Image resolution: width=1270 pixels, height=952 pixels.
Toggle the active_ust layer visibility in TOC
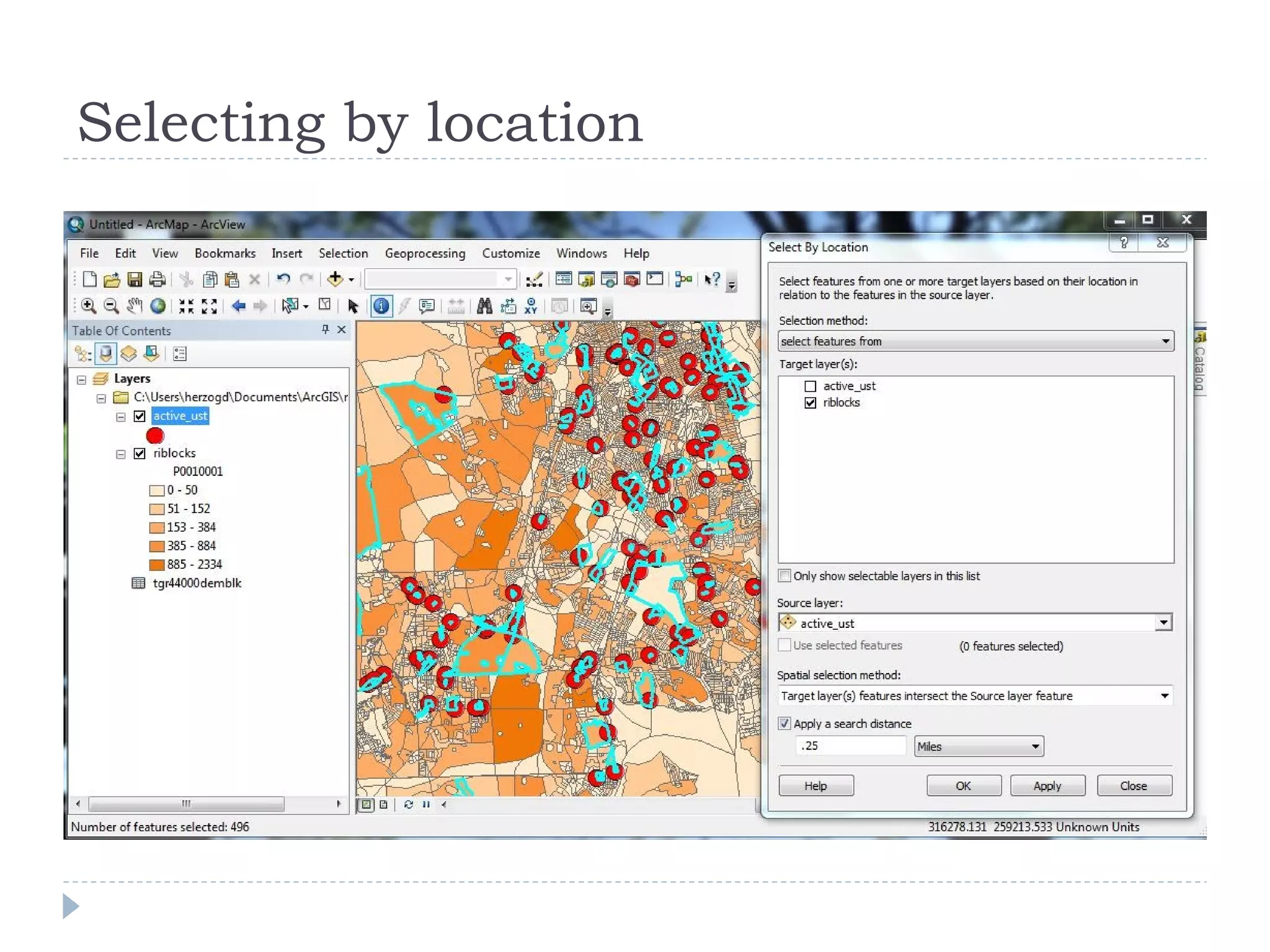140,416
